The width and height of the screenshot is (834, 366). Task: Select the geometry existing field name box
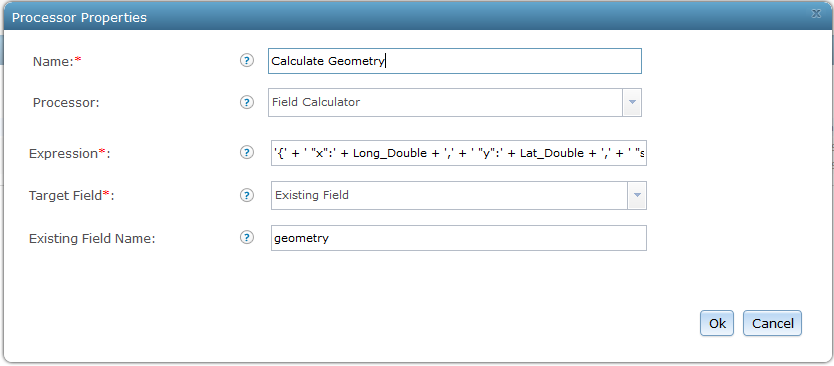(459, 238)
